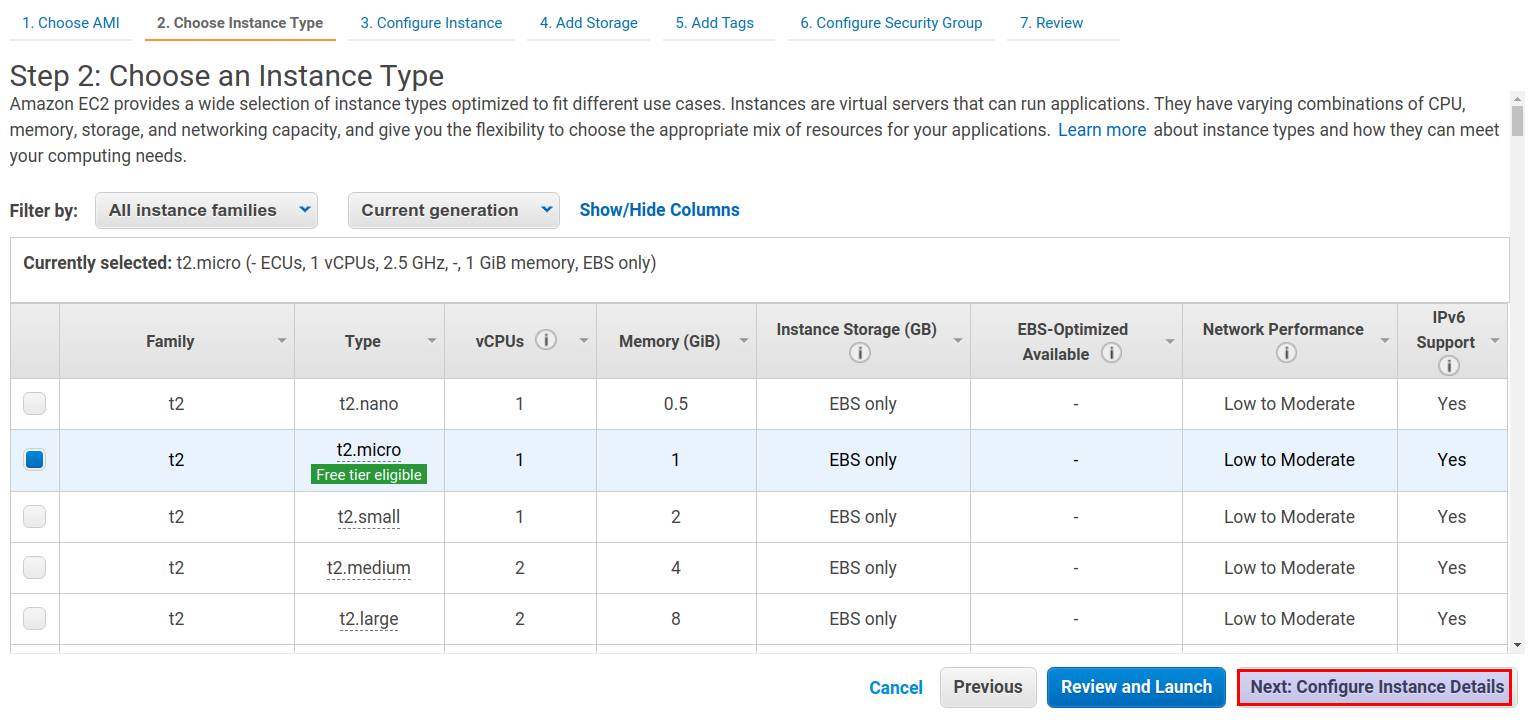Screen dimensions: 1534x723
Task: Click Review and Launch button
Action: tap(1136, 687)
